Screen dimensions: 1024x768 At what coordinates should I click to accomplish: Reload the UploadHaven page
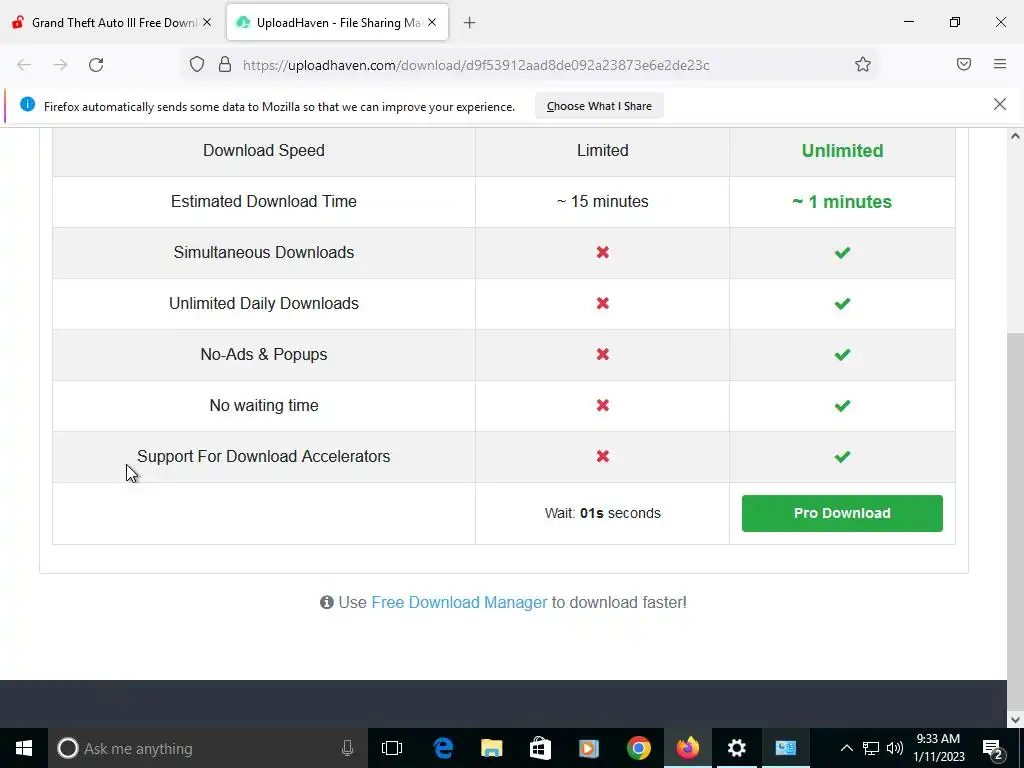click(x=96, y=65)
